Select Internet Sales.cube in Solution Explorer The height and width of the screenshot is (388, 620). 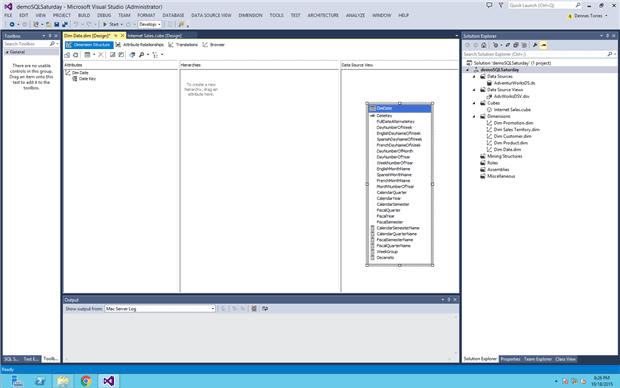(x=512, y=110)
